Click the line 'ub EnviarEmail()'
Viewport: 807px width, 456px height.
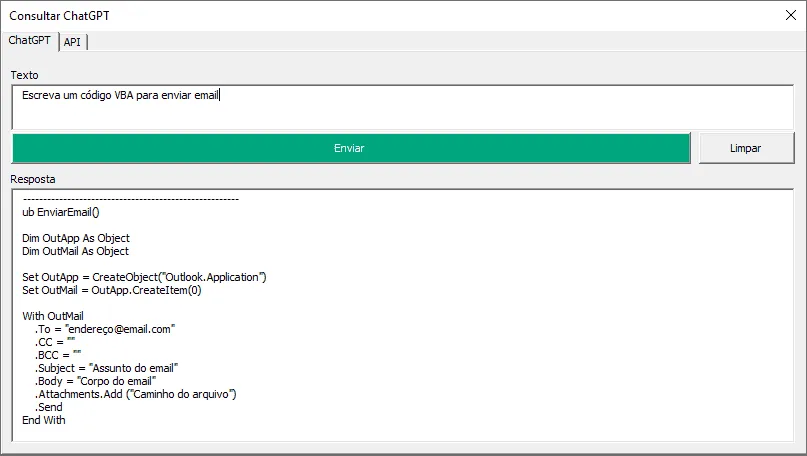click(61, 212)
